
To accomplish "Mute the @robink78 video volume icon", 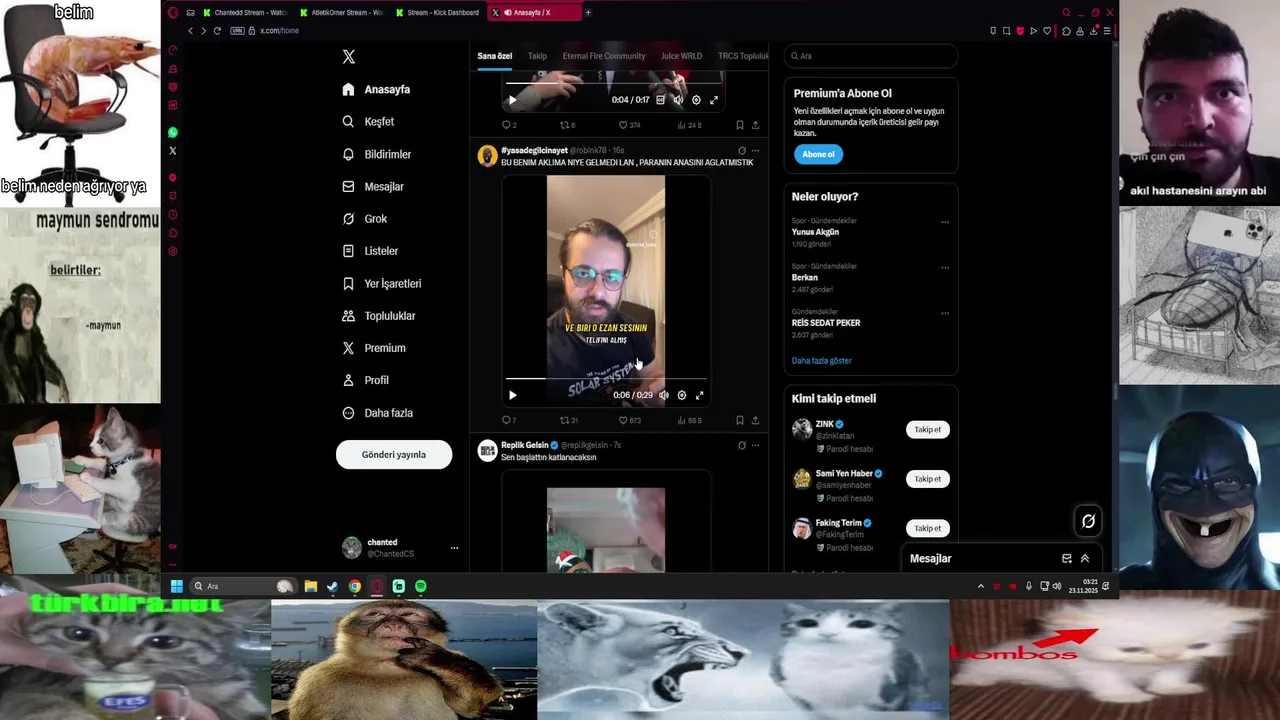I will 663,395.
